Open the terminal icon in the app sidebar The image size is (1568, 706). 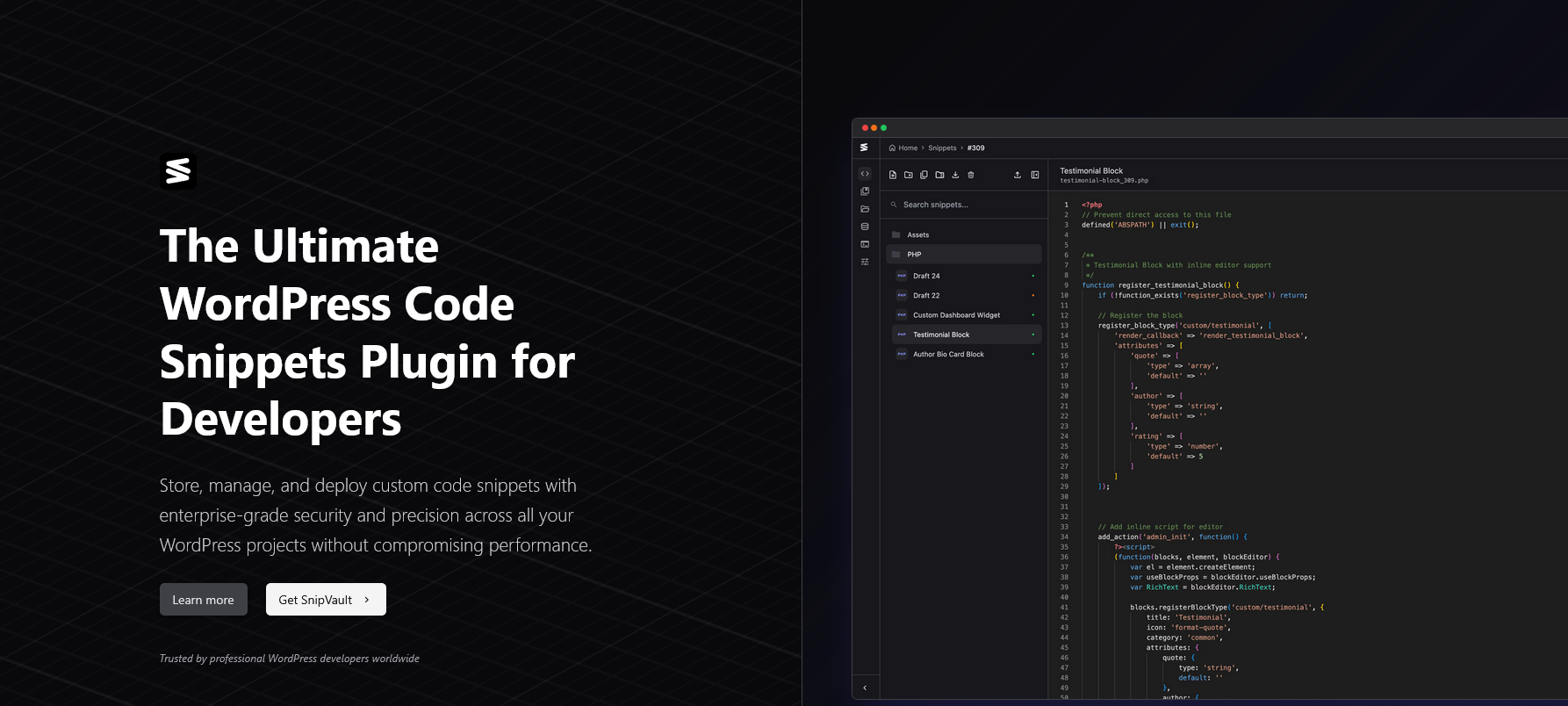pos(865,244)
